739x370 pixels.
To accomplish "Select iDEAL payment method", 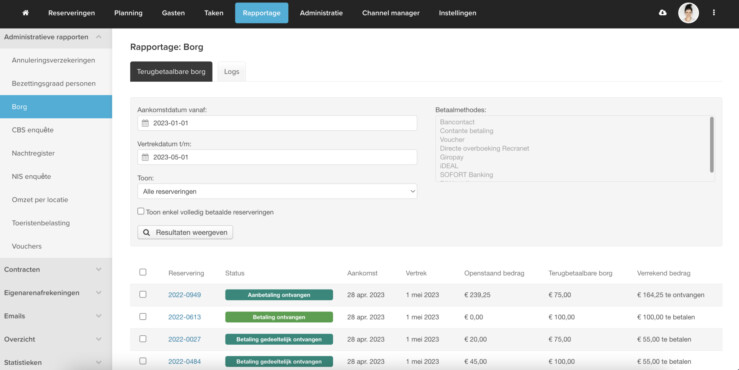I will click(449, 166).
